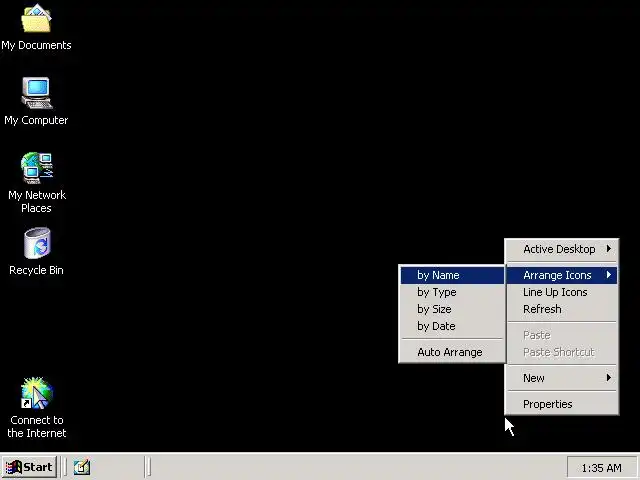Check the 1:35 AM taskbar clock

pos(601,468)
